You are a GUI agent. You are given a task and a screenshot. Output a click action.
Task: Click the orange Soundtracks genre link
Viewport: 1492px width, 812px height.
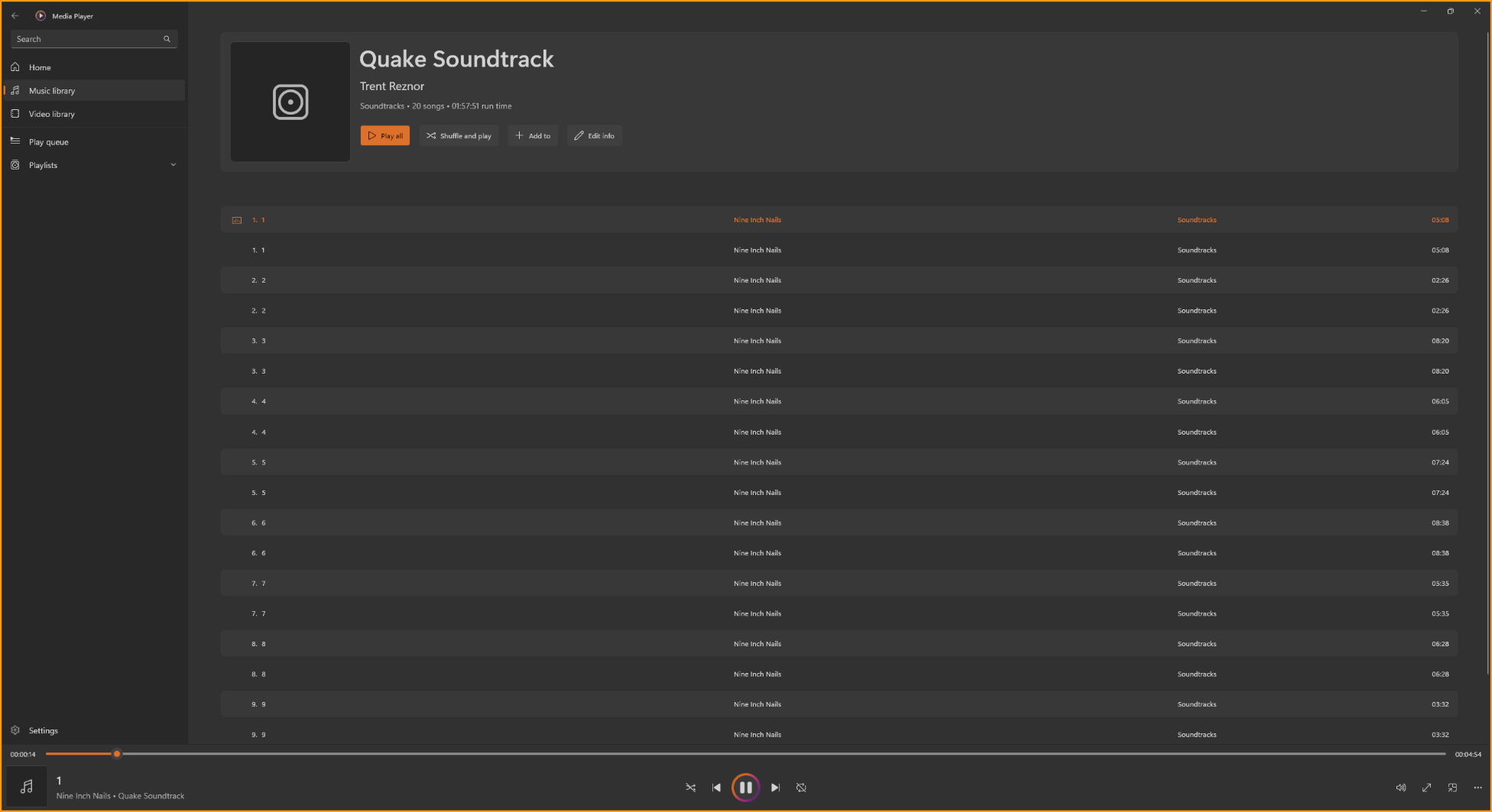point(1197,220)
